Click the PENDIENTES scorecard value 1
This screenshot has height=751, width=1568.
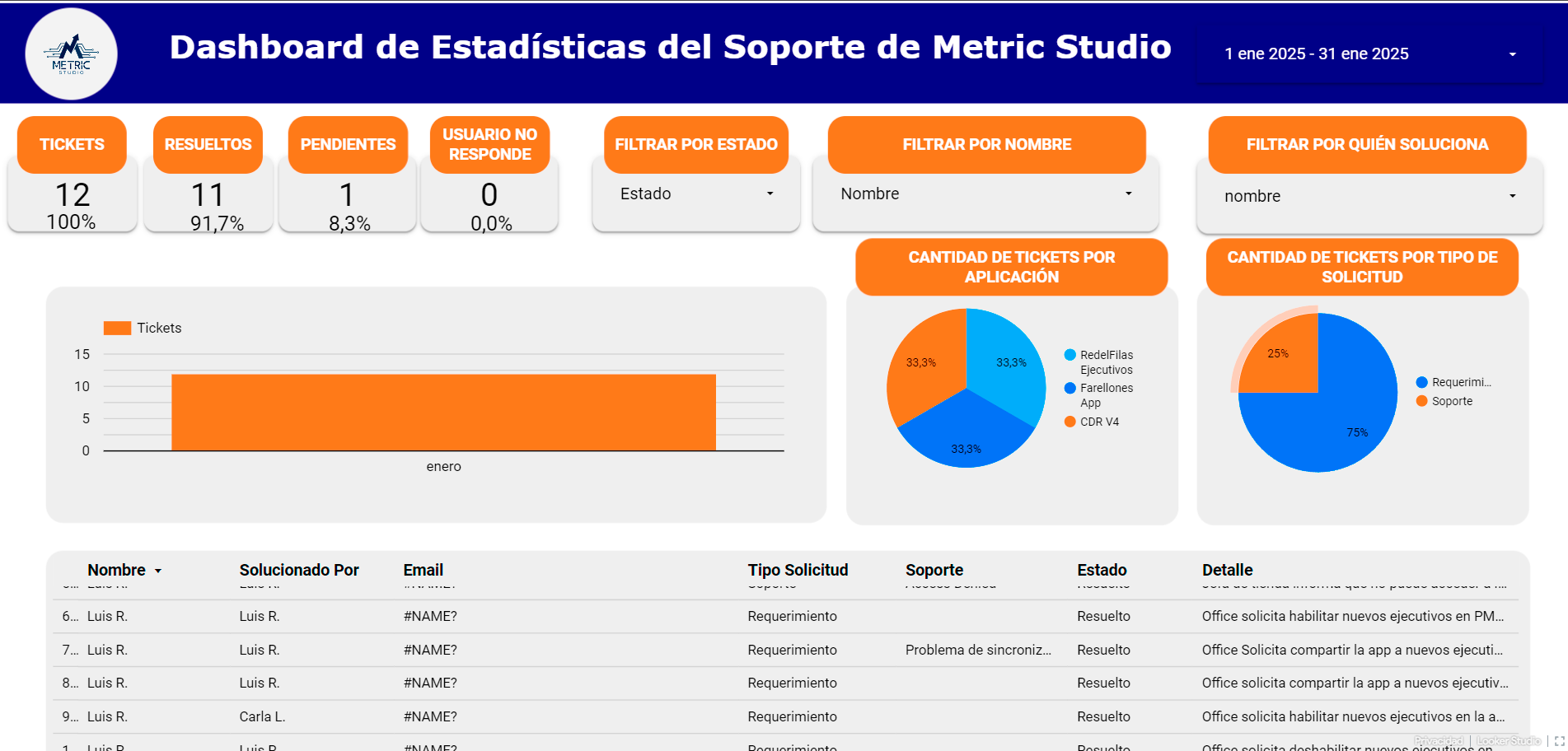click(347, 195)
